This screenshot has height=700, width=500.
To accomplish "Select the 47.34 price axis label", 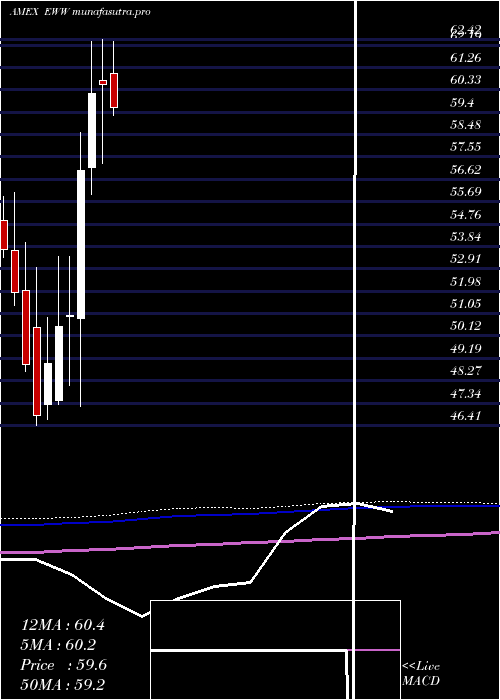I will pyautogui.click(x=466, y=394).
